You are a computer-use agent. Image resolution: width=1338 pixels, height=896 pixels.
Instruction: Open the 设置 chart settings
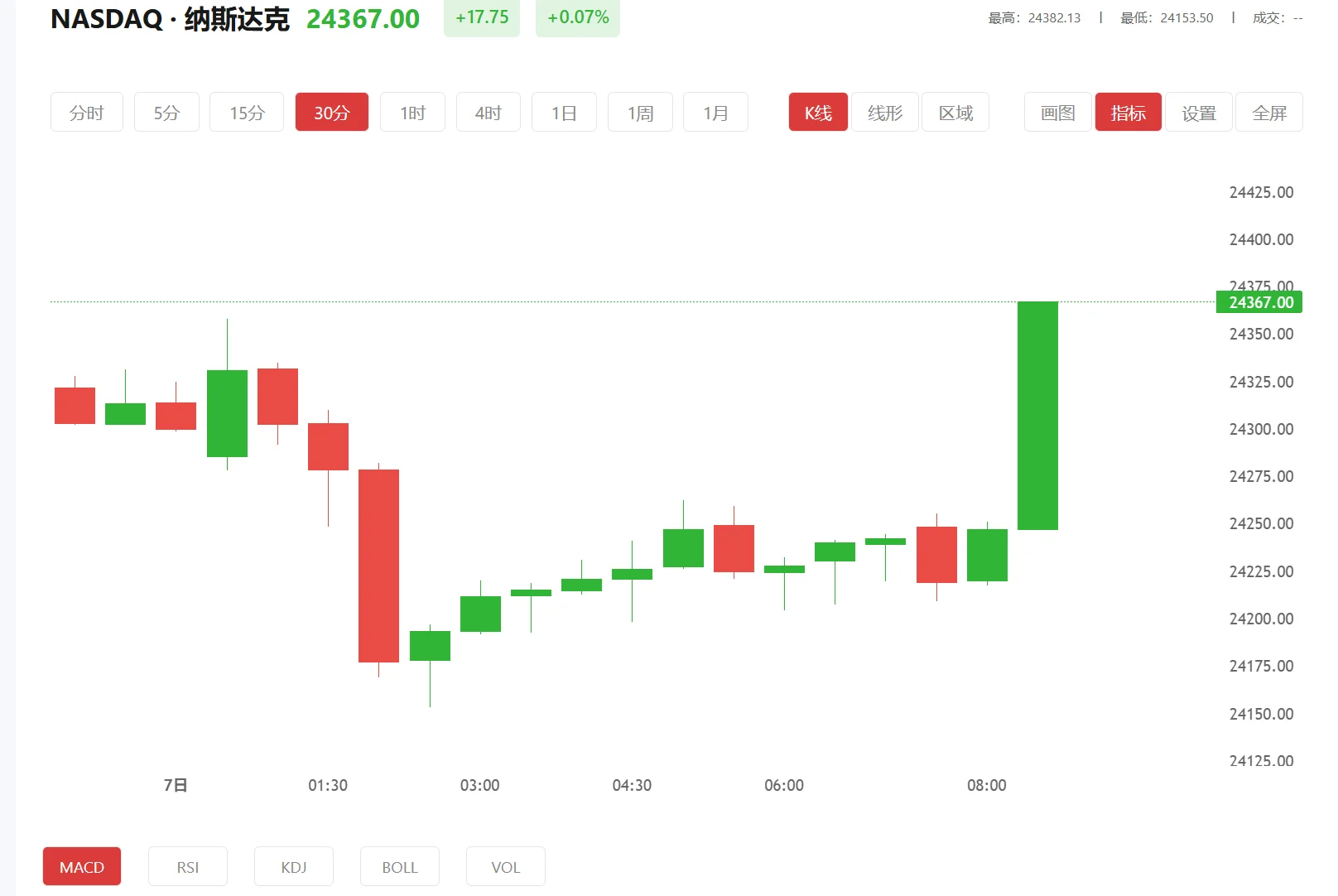(1198, 112)
